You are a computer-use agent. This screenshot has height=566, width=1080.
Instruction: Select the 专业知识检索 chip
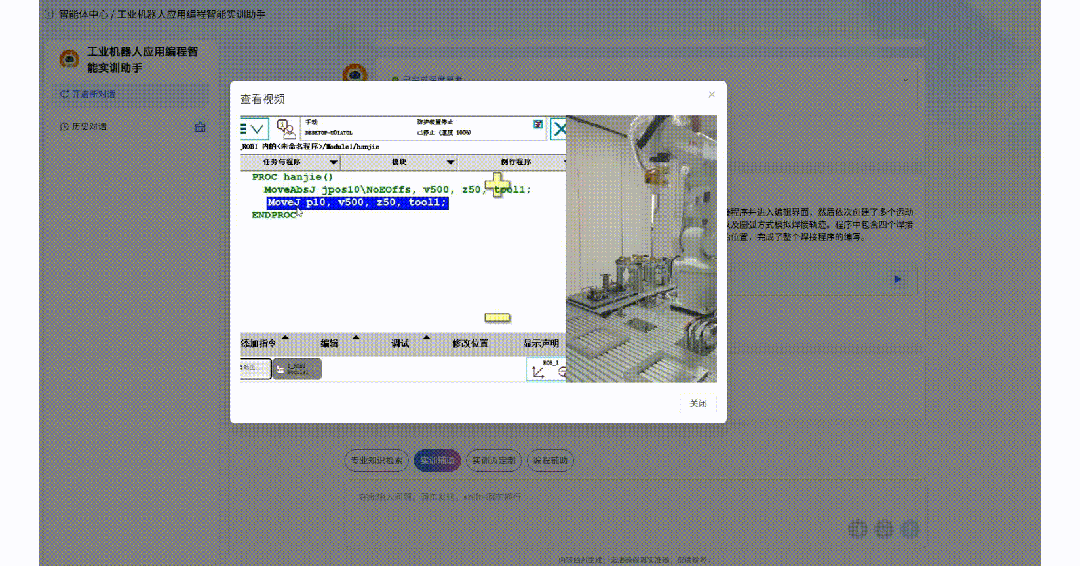click(x=376, y=461)
